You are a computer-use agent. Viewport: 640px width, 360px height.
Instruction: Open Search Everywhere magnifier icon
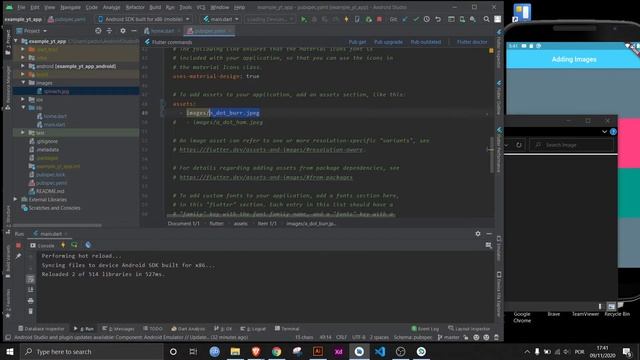[x=487, y=19]
